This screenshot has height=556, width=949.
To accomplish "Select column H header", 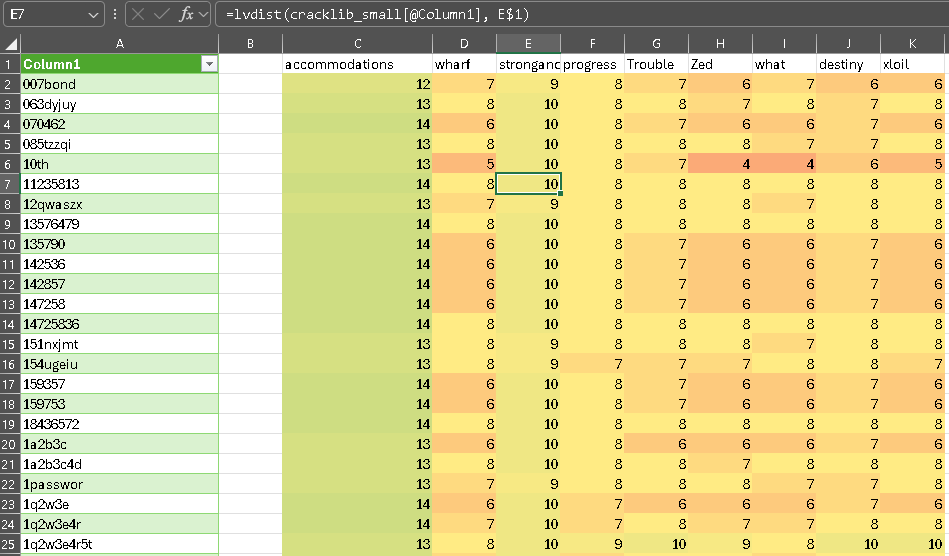I will coord(720,44).
